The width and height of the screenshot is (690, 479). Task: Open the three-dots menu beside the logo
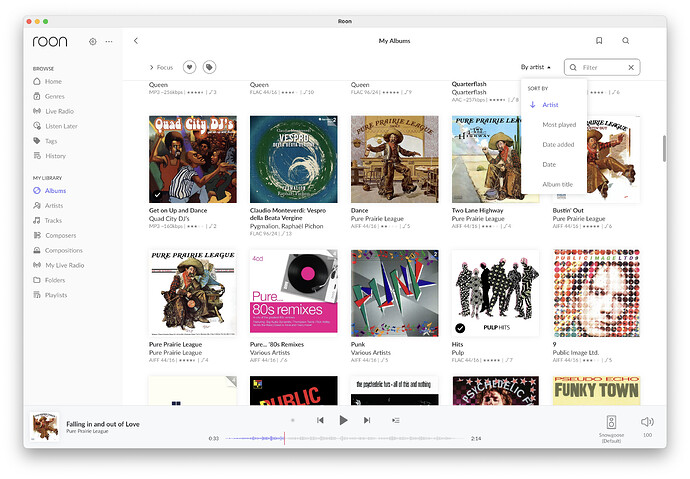[109, 41]
